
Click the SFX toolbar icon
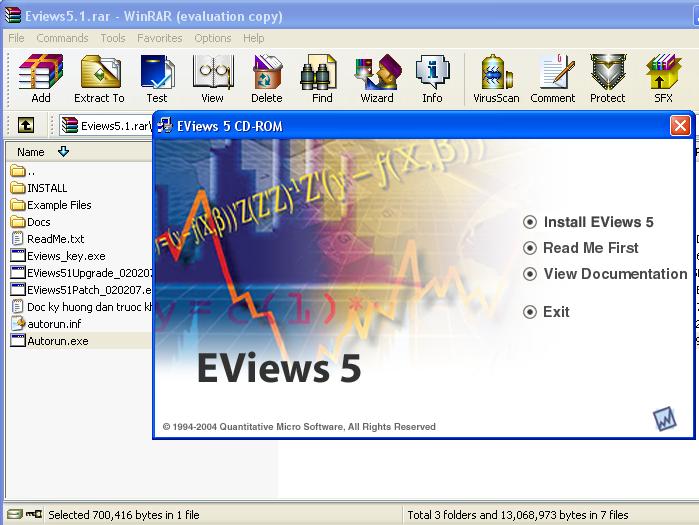pyautogui.click(x=663, y=79)
